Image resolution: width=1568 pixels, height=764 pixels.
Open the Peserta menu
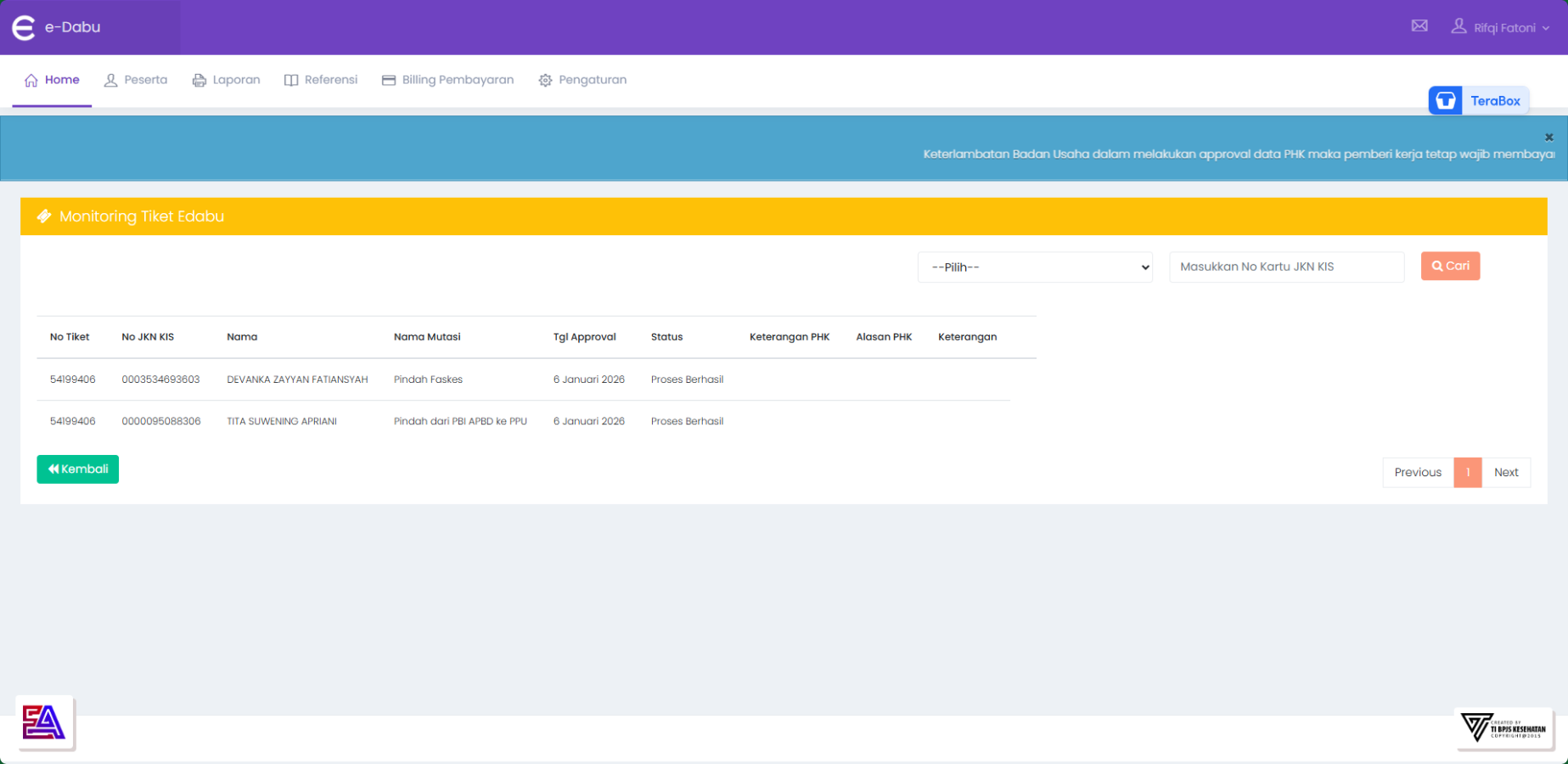click(136, 80)
